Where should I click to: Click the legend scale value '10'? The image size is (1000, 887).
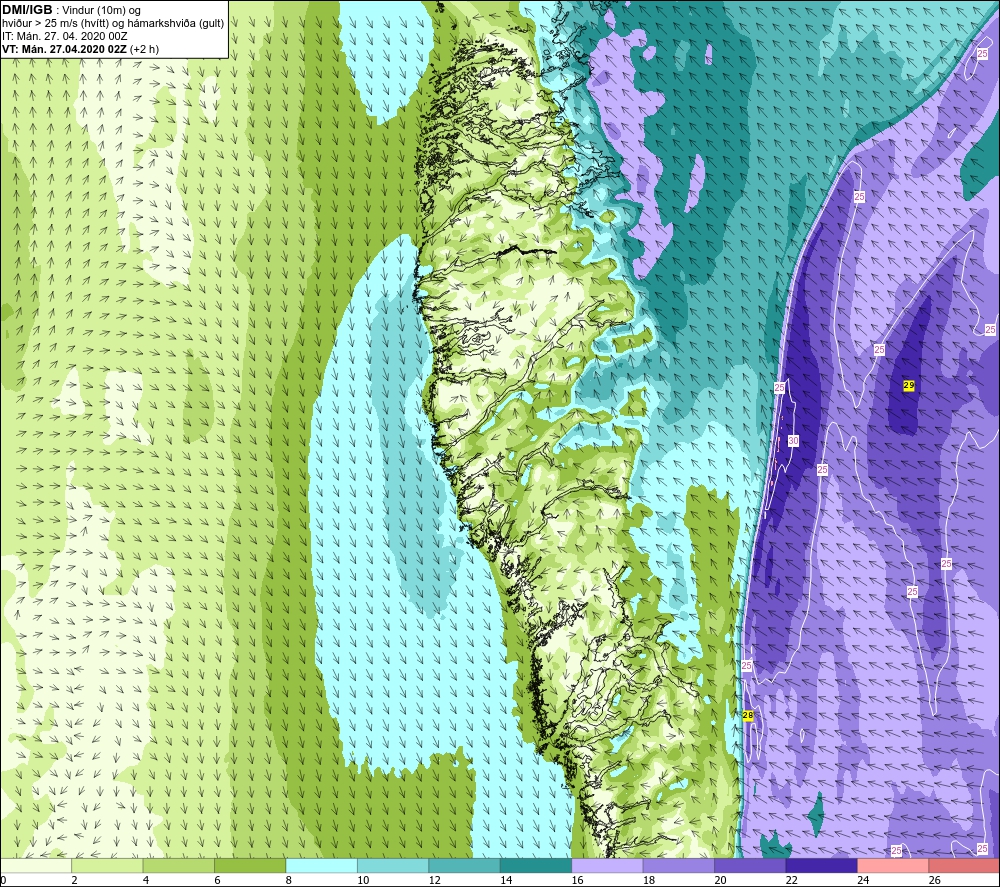pyautogui.click(x=363, y=880)
